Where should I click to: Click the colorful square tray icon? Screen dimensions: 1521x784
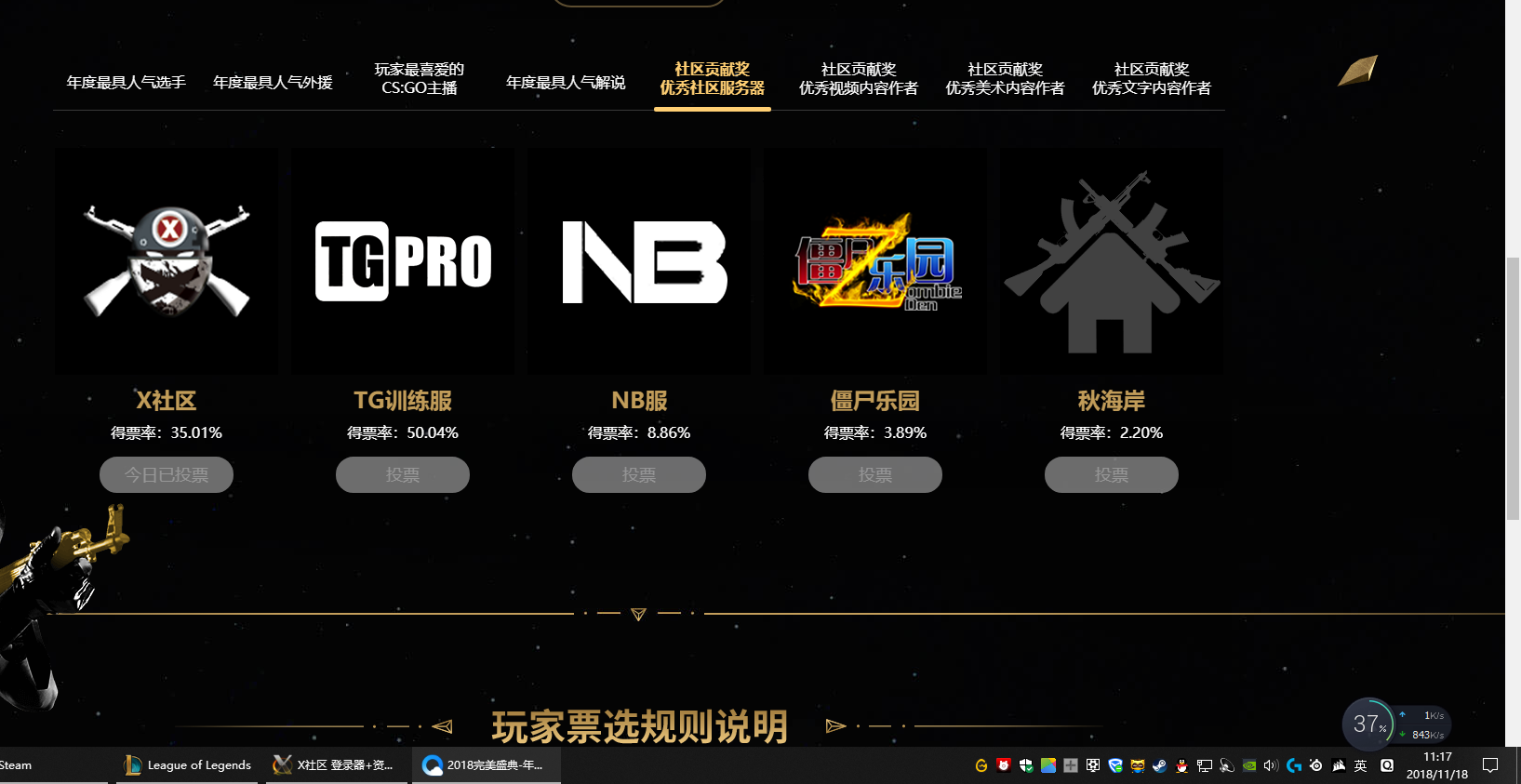1048,765
